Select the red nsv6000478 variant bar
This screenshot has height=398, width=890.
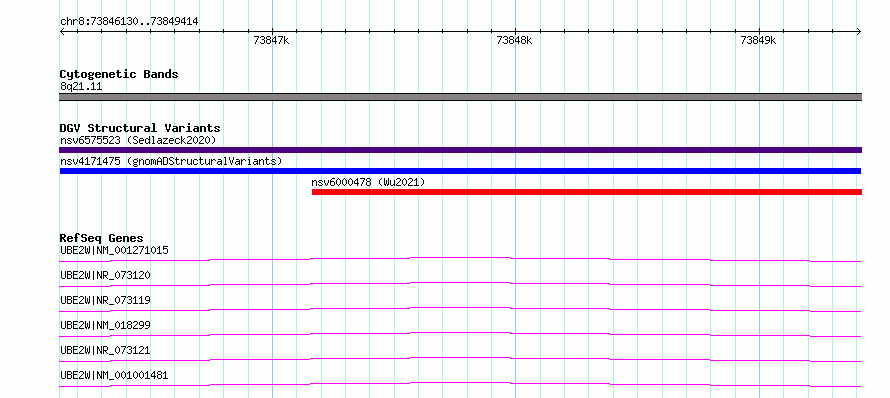pyautogui.click(x=587, y=192)
